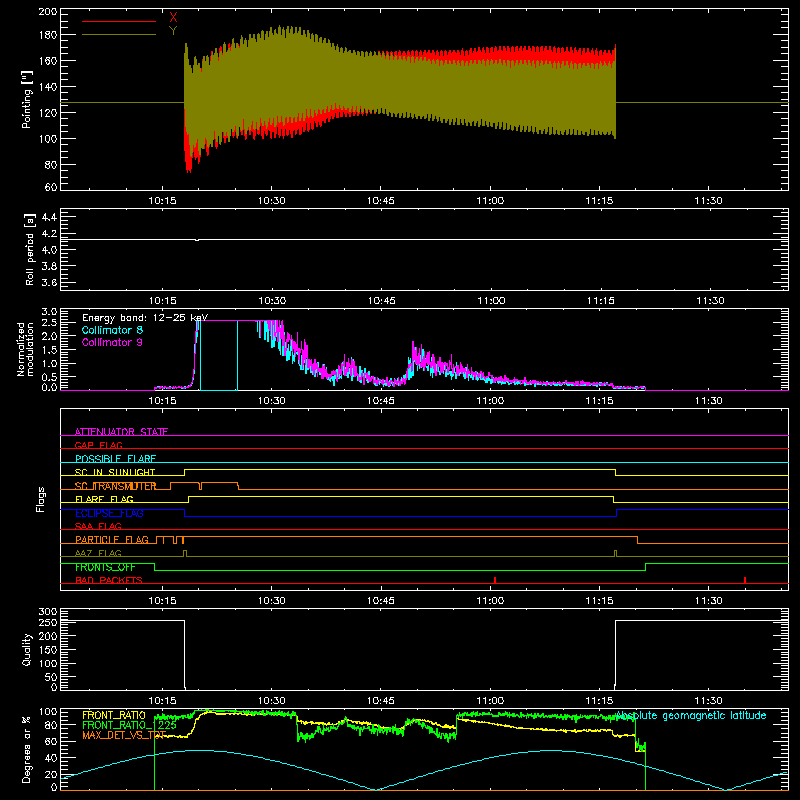This screenshot has width=800, height=800.
Task: Click the "Flags" vertical axis title
Action: pos(40,499)
